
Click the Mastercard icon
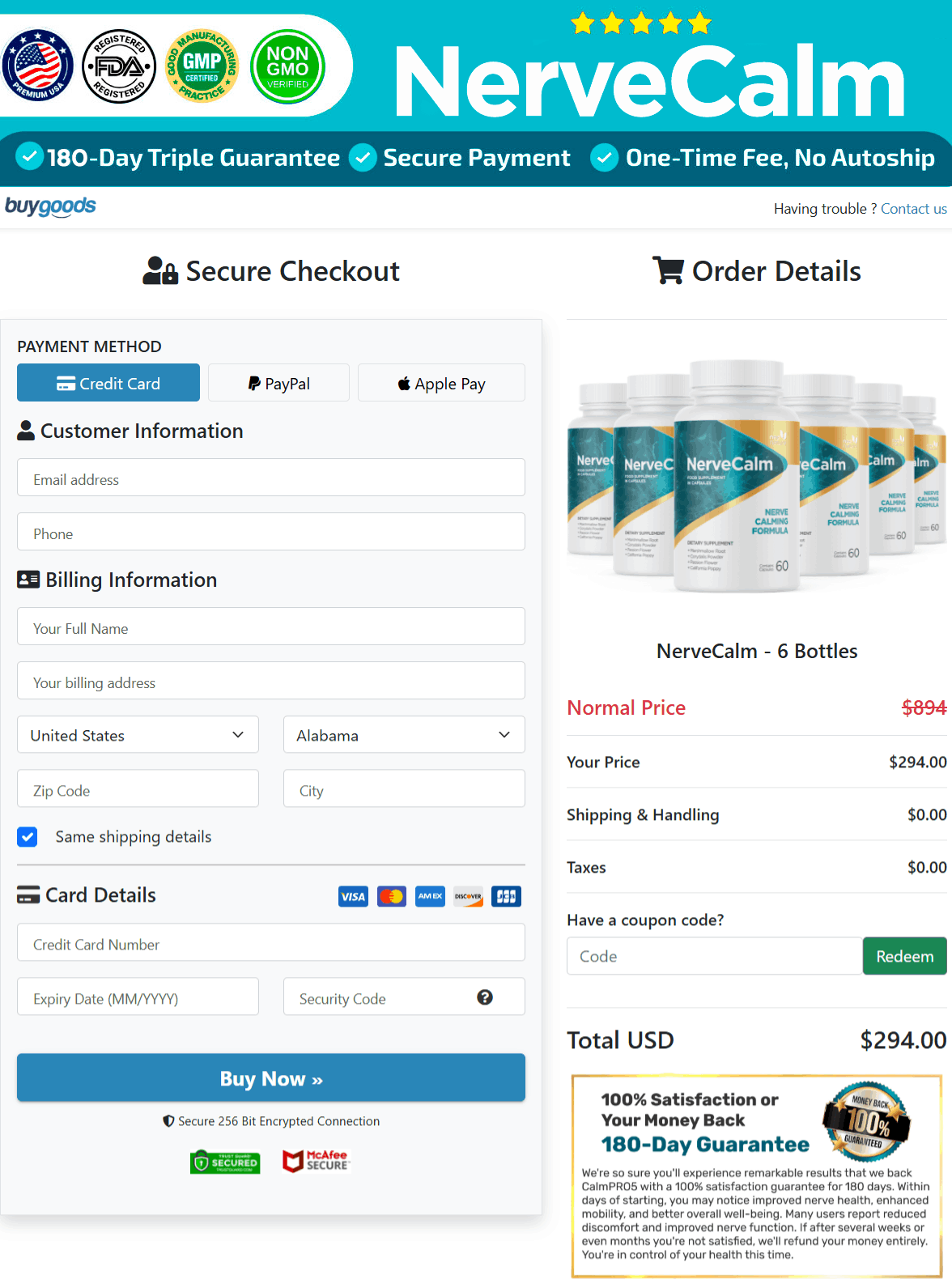391,896
